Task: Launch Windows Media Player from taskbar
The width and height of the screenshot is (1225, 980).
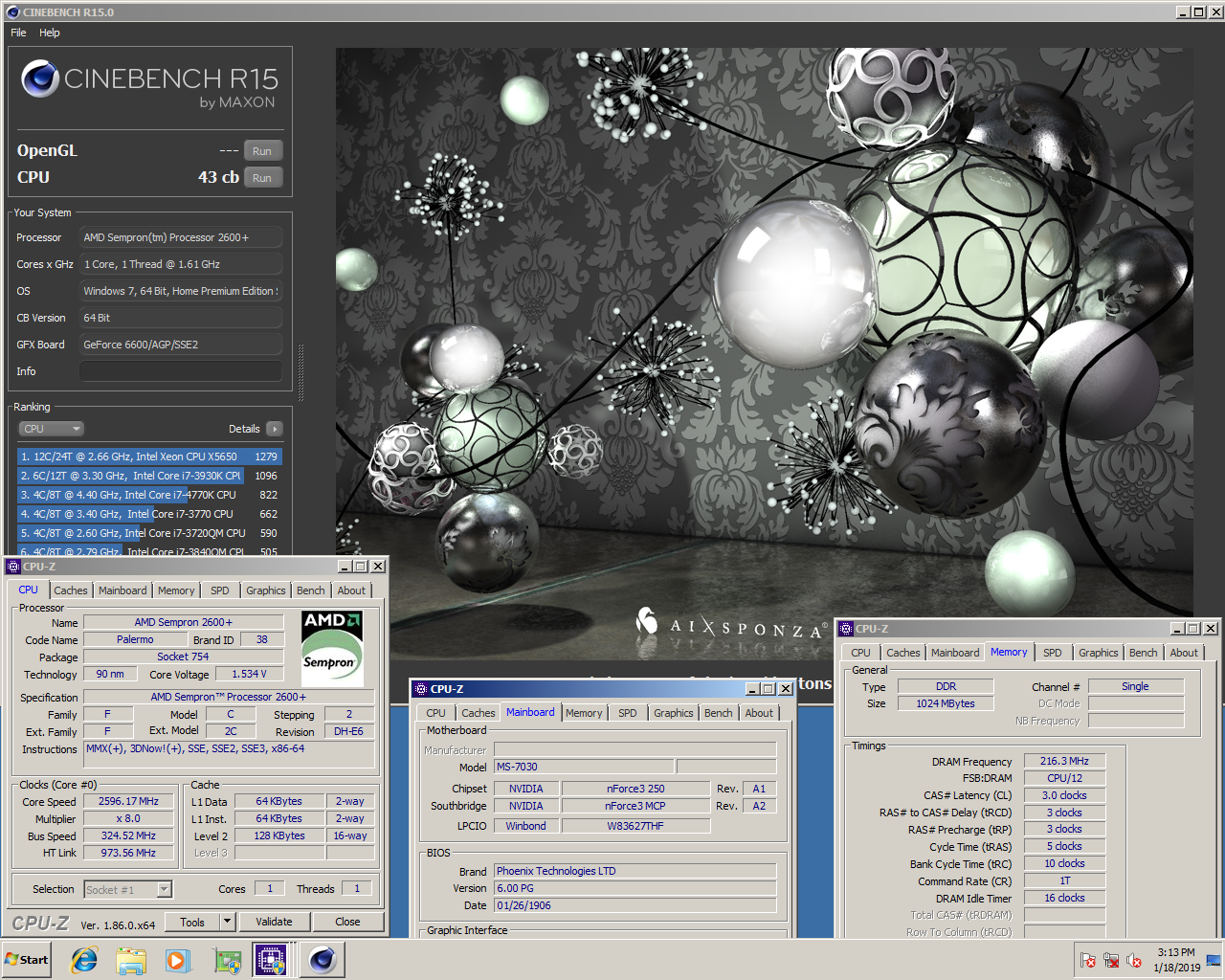Action: tap(178, 960)
